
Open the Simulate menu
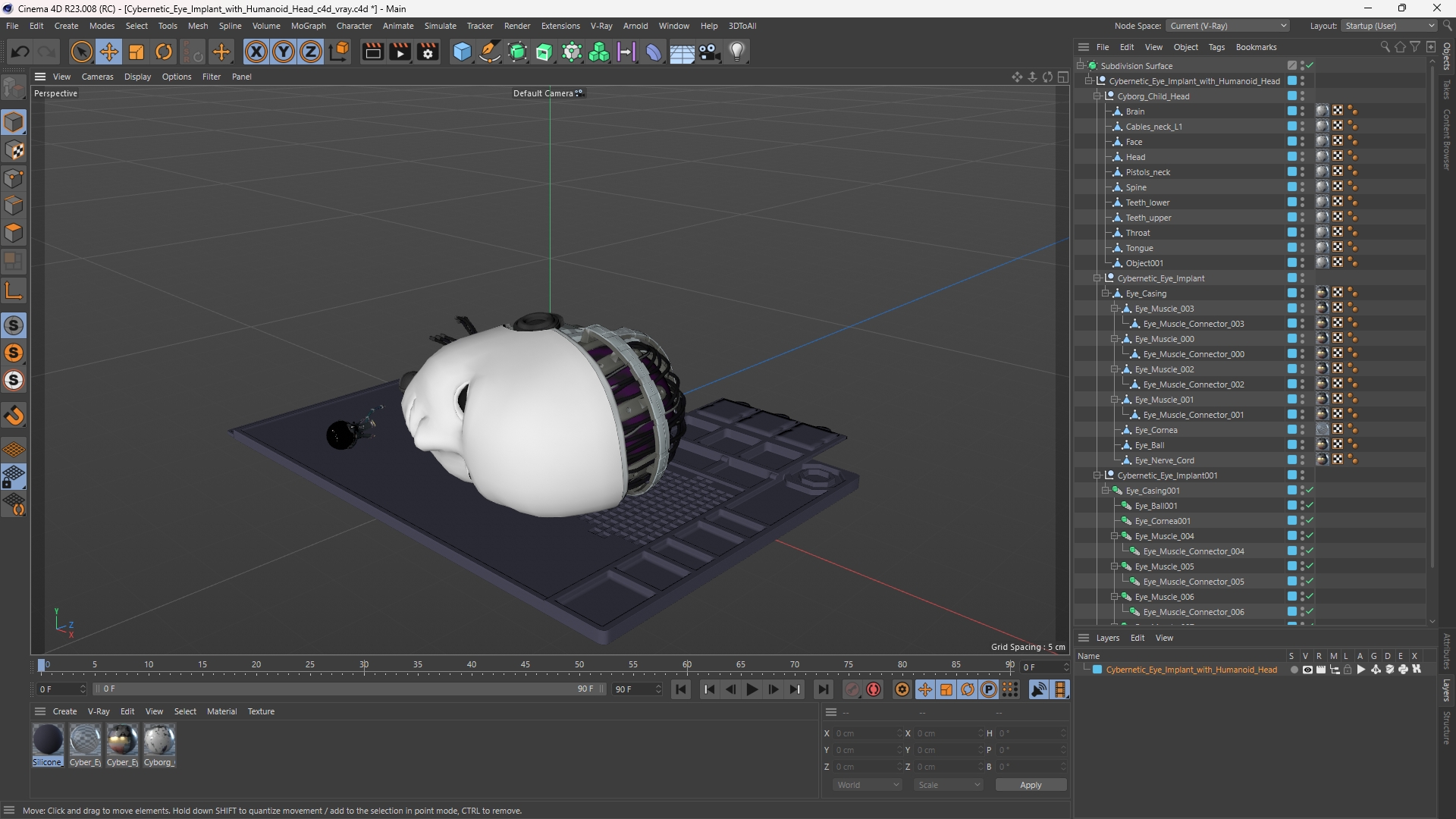440,26
